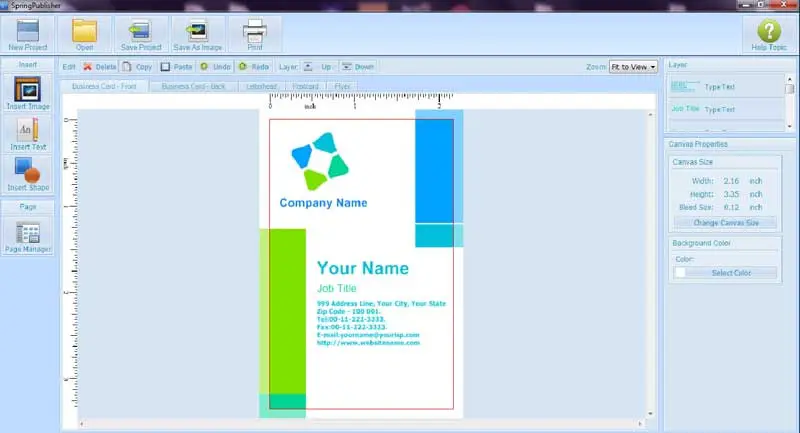Click the Change Canvas Size button
Image resolution: width=800 pixels, height=433 pixels.
coord(726,222)
